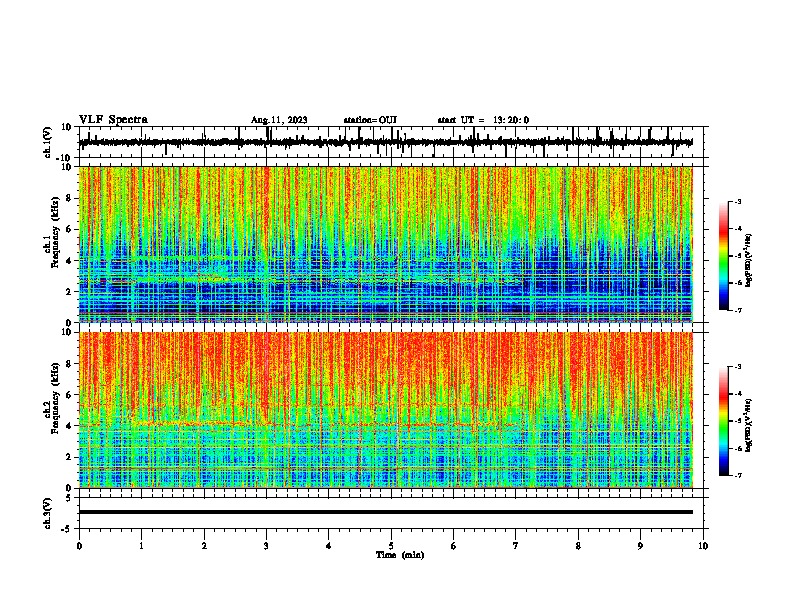
Task: Click the ch.2 colorbar log(PSD) label
Action: click(749, 425)
